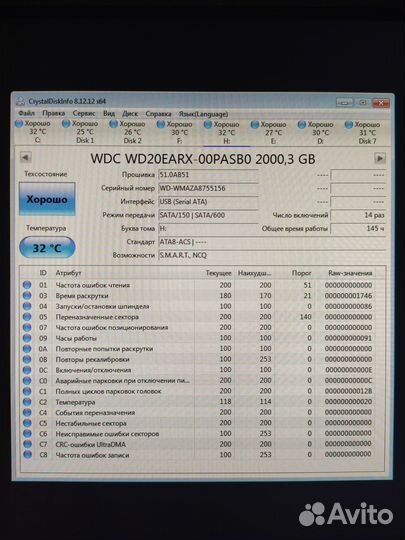Open the Вид menu

(x=109, y=113)
